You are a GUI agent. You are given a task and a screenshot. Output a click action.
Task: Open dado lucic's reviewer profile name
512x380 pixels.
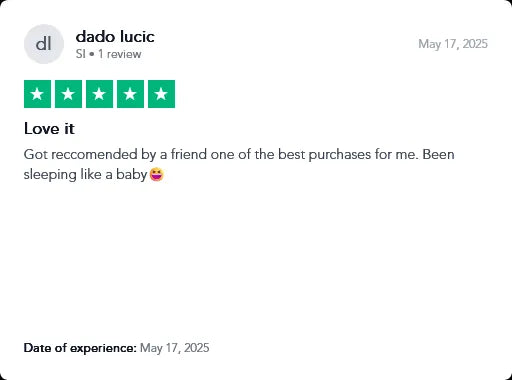click(x=115, y=37)
